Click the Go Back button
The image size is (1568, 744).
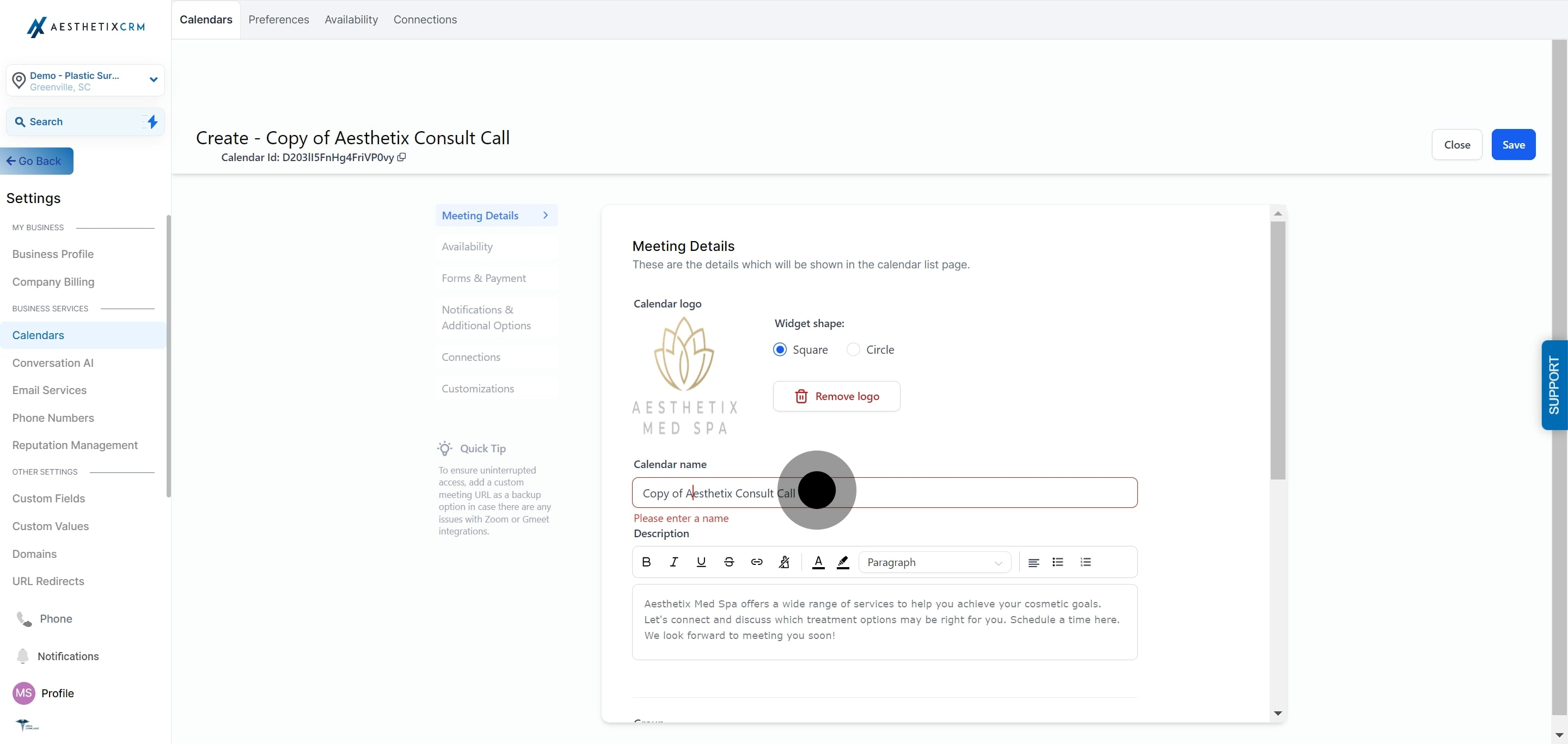(36, 161)
